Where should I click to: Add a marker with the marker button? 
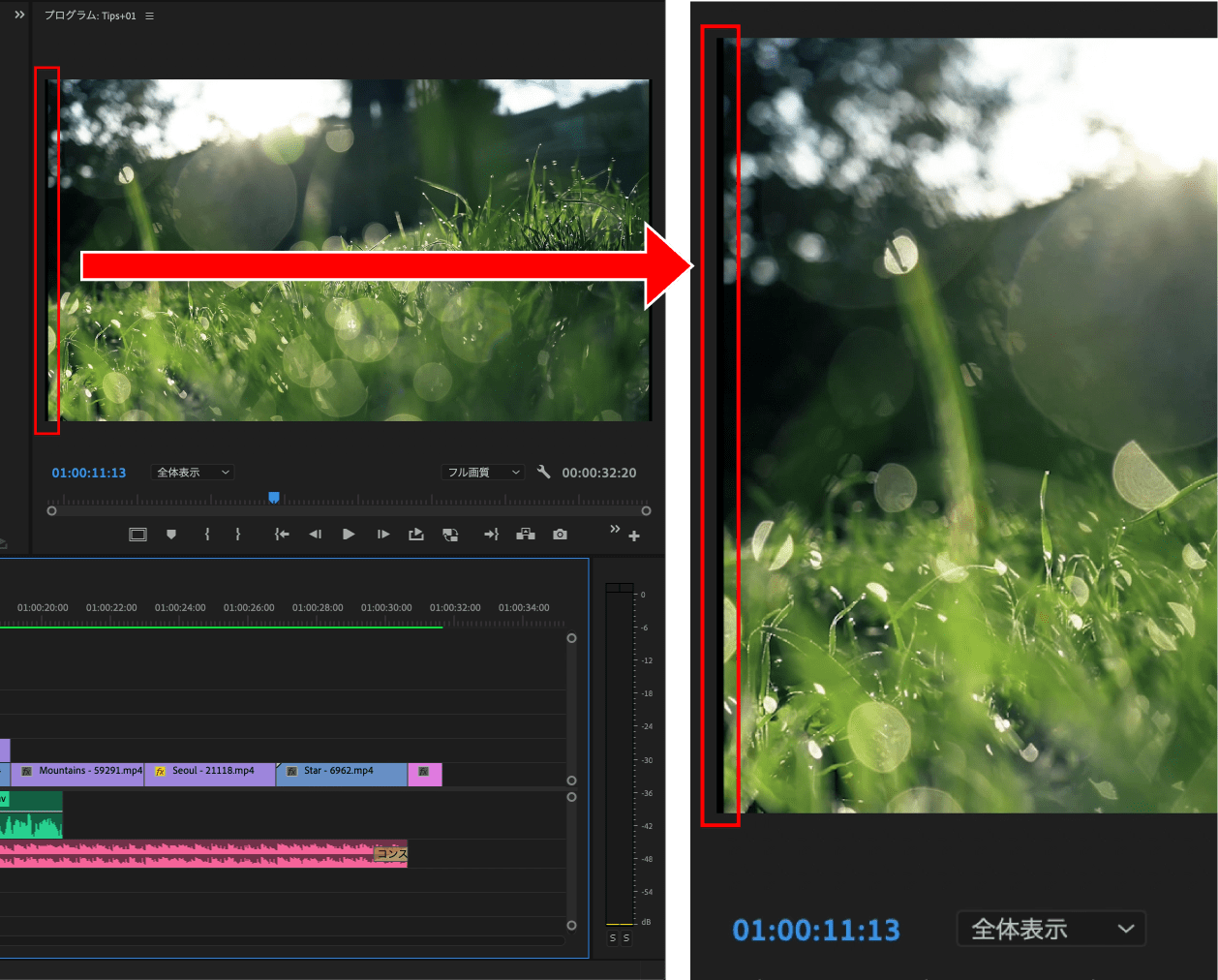(171, 535)
